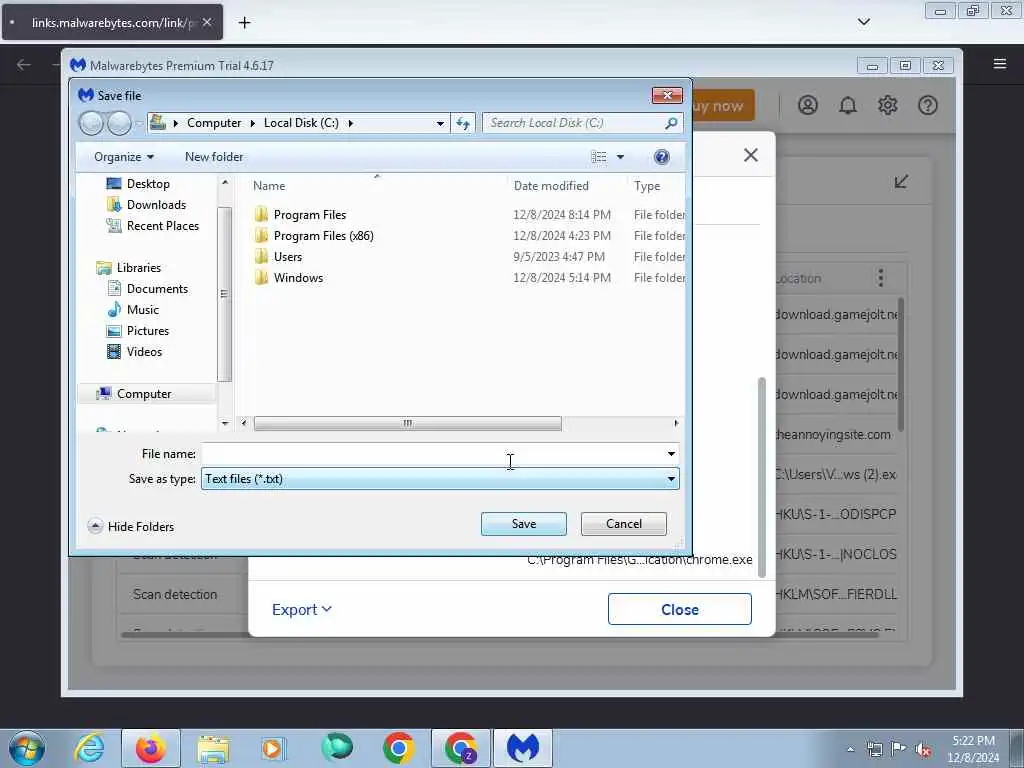Expand the address bar history dropdown
1024x768 pixels.
pos(440,123)
